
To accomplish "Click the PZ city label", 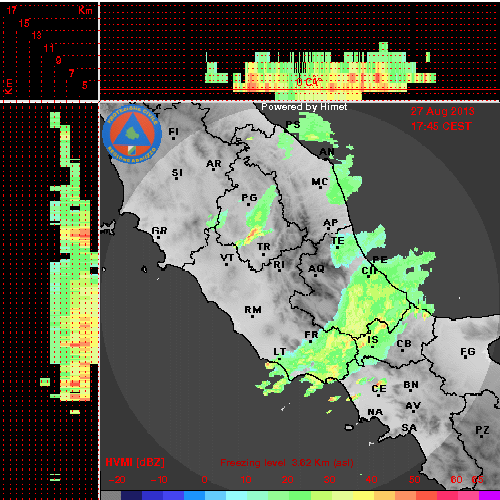I will click(x=482, y=430).
